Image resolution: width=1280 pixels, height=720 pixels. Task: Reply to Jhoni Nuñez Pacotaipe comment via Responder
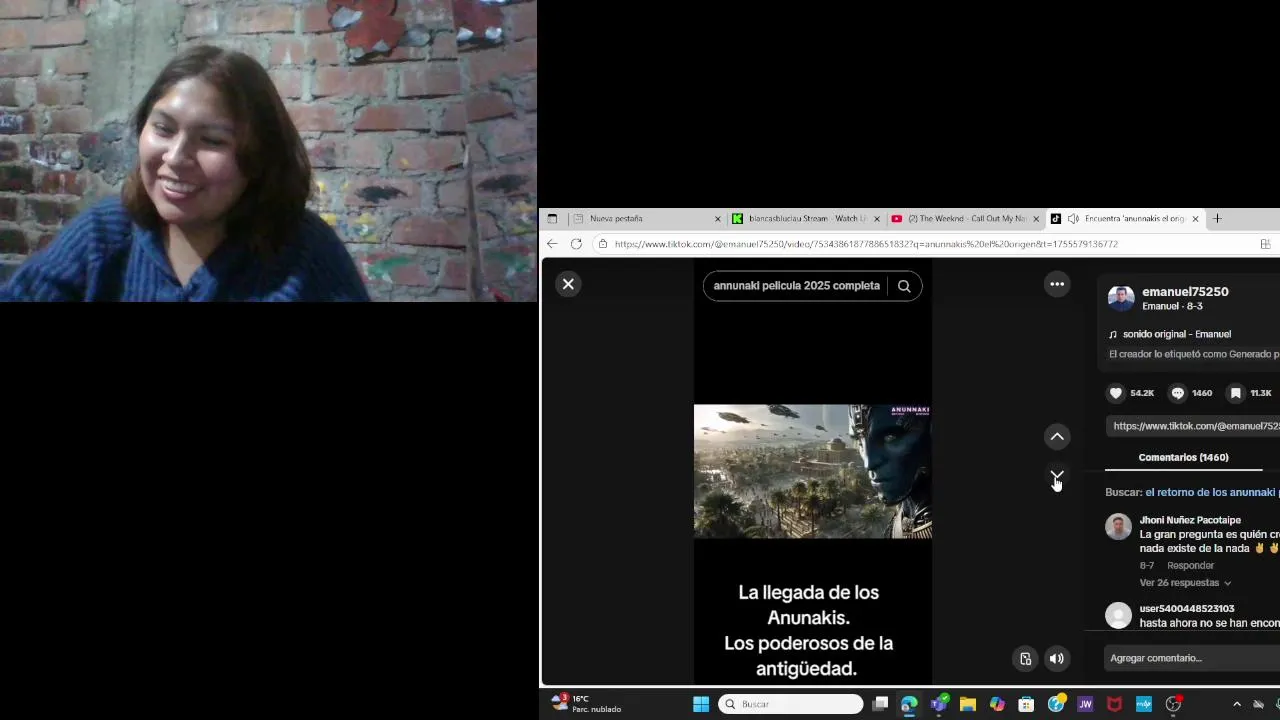tap(1190, 566)
